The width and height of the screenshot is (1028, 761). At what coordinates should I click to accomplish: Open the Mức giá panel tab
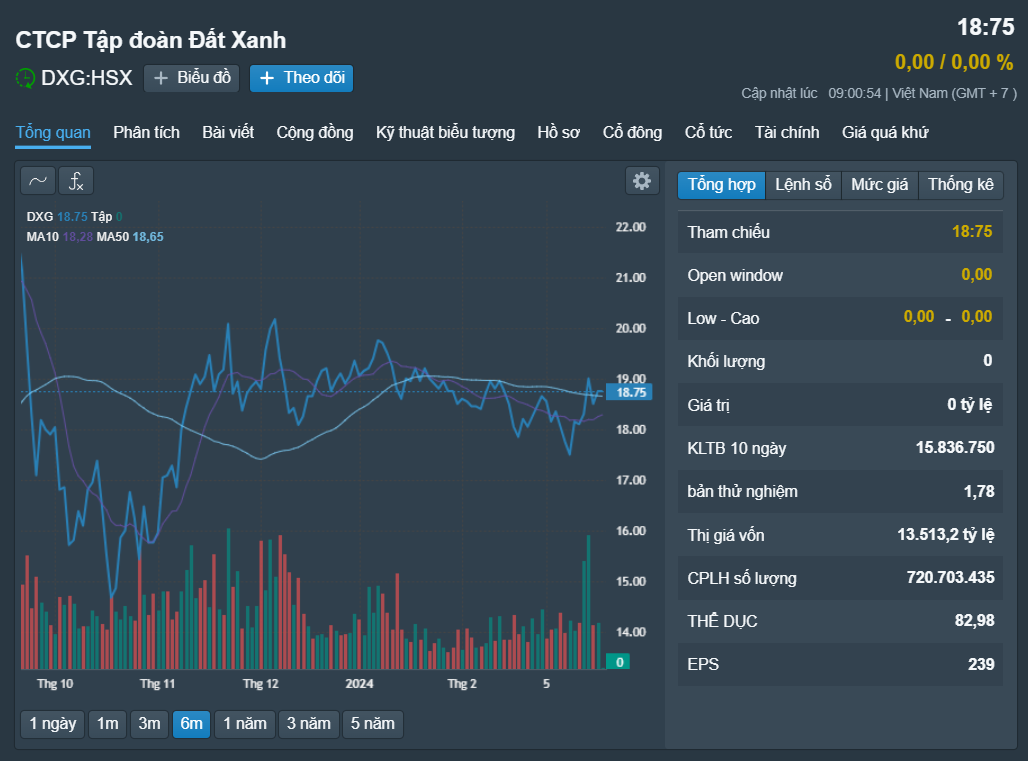point(880,185)
